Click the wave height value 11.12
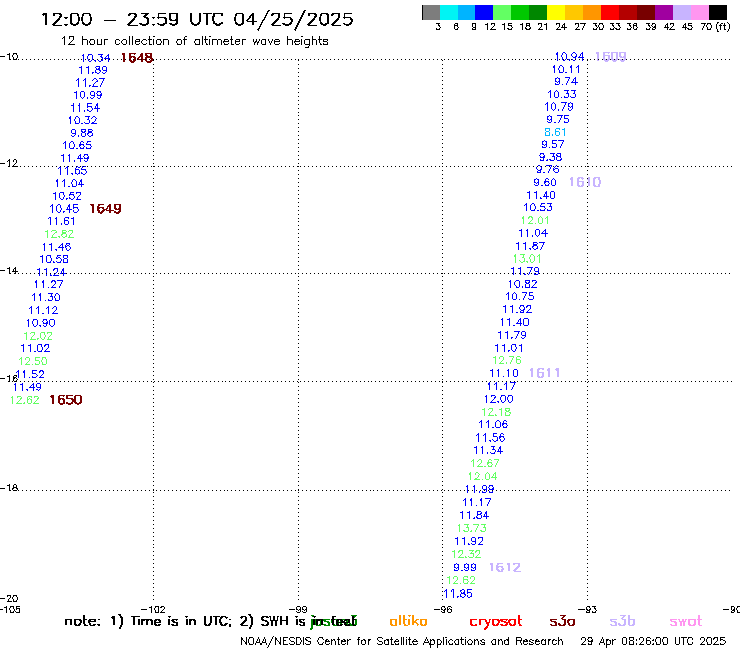Screen dimensions: 740x650 43,310
